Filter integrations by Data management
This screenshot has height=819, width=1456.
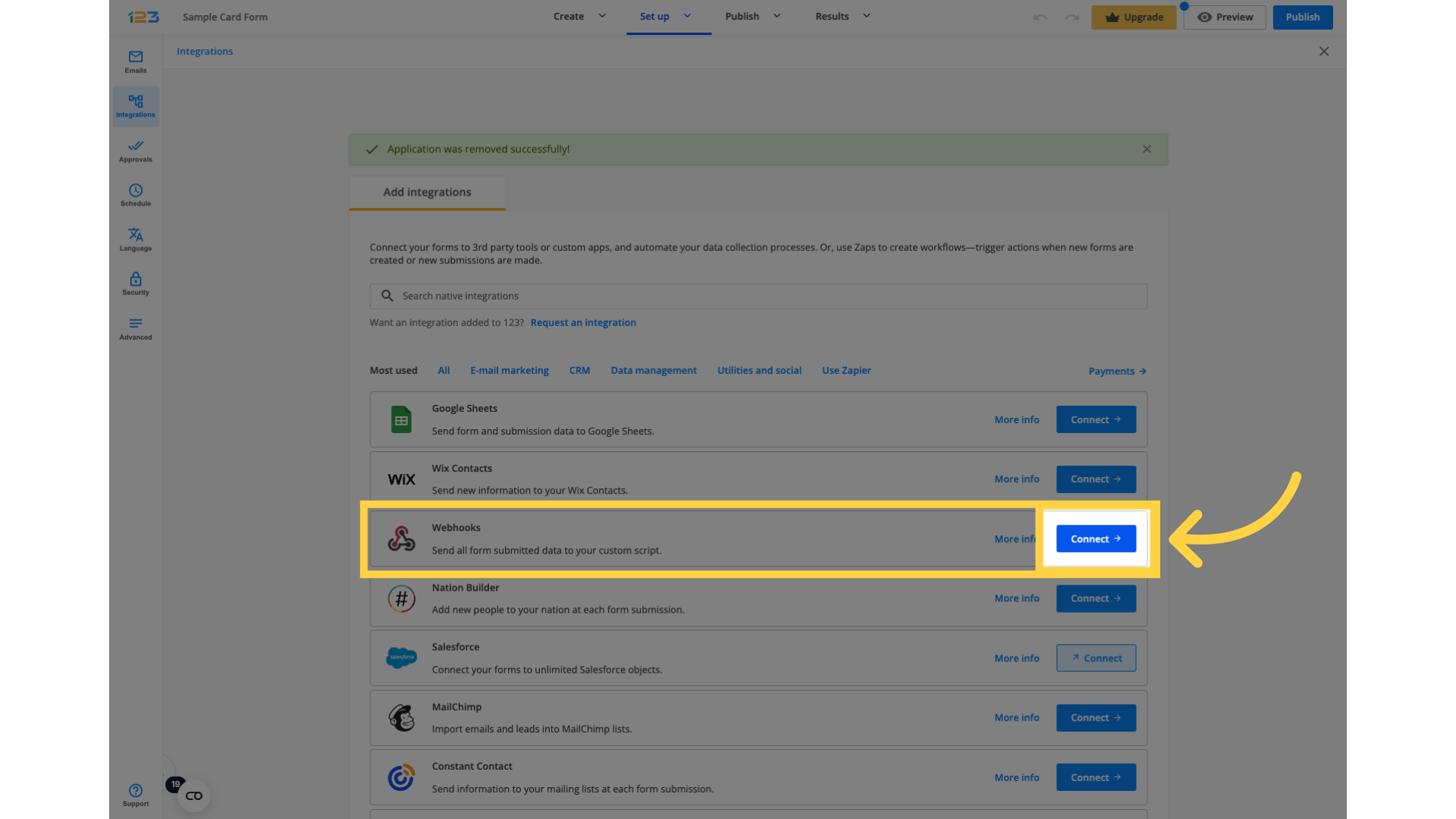pos(654,371)
